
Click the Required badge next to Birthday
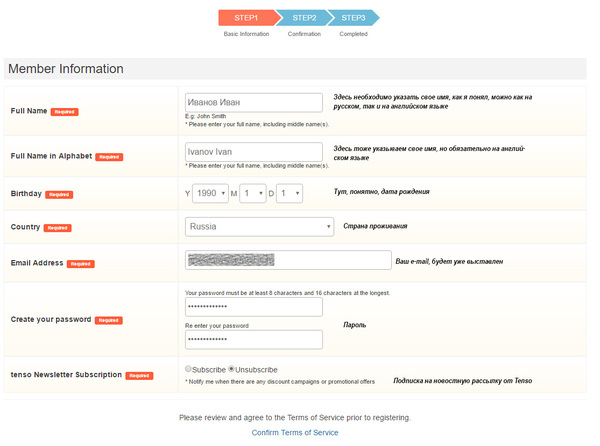tap(59, 194)
